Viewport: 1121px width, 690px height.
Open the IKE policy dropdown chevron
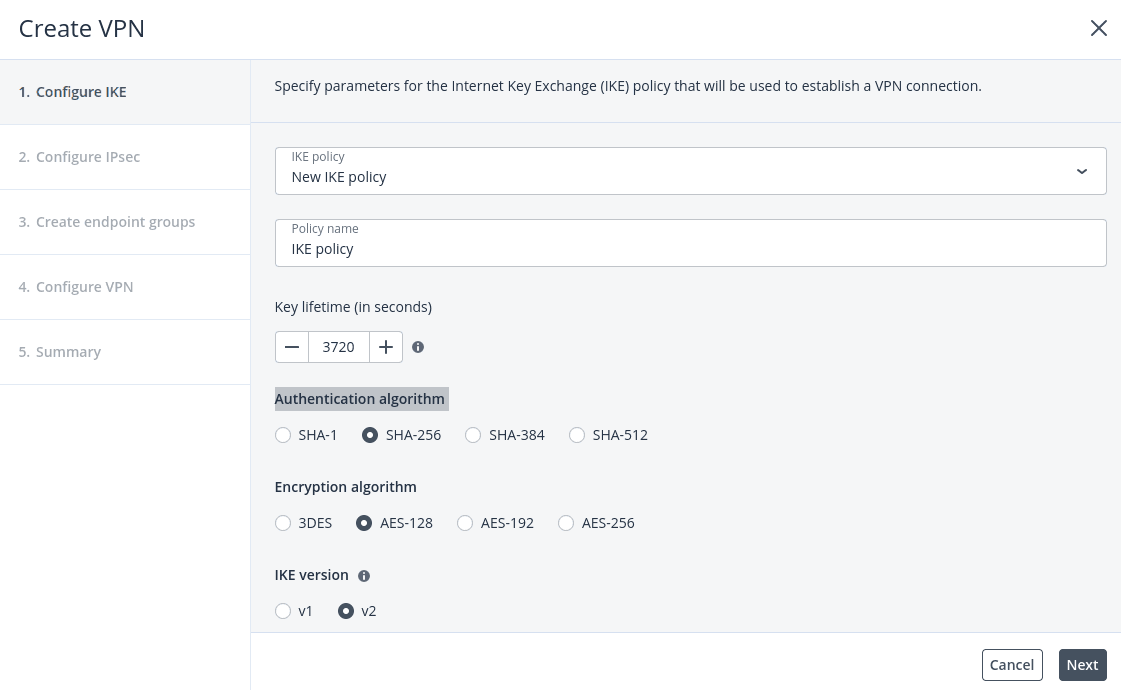point(1082,171)
